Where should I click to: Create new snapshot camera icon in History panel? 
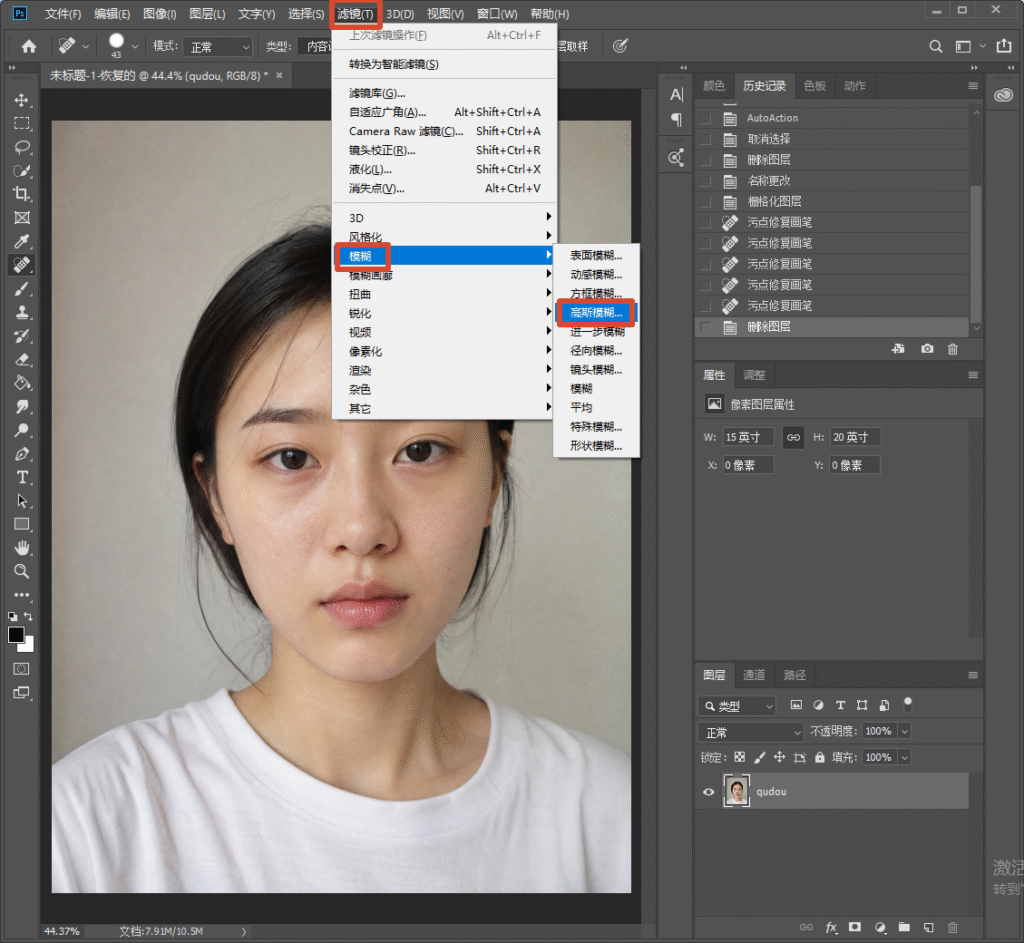927,349
